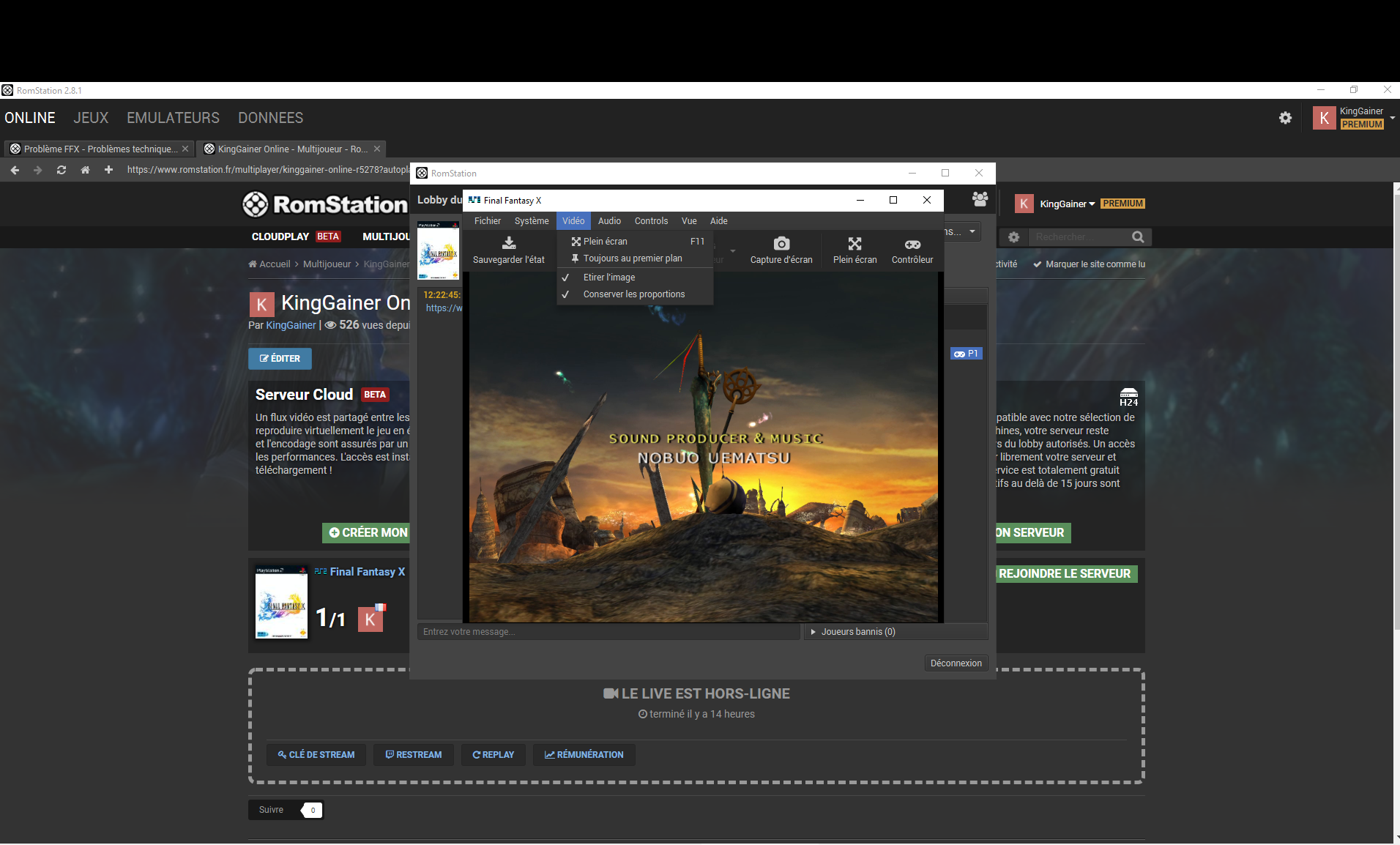Click REJOINDRE LE SERVEUR button
1400x845 pixels.
coord(1065,574)
